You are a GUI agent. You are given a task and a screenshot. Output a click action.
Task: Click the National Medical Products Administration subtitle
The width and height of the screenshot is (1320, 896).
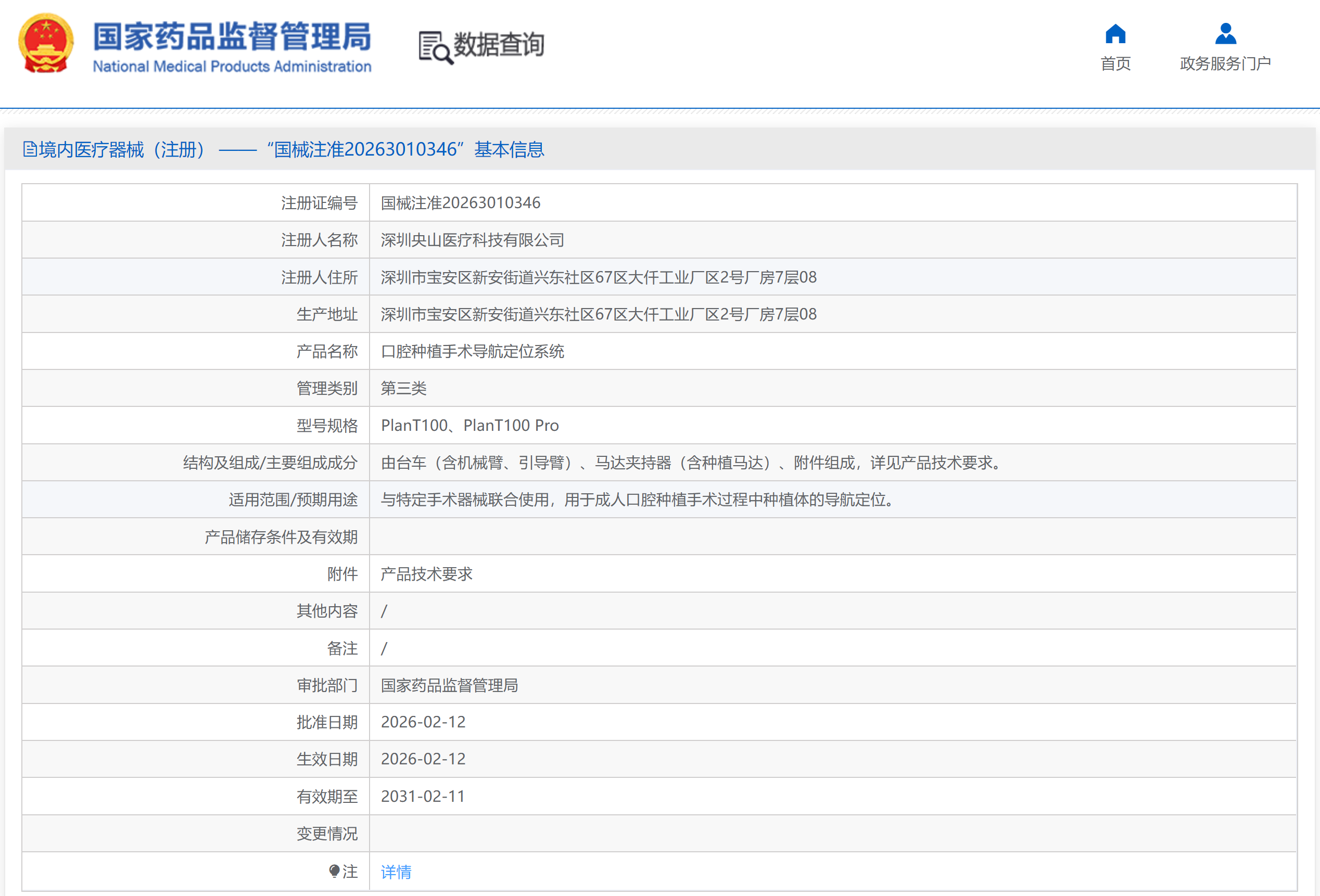(x=232, y=67)
